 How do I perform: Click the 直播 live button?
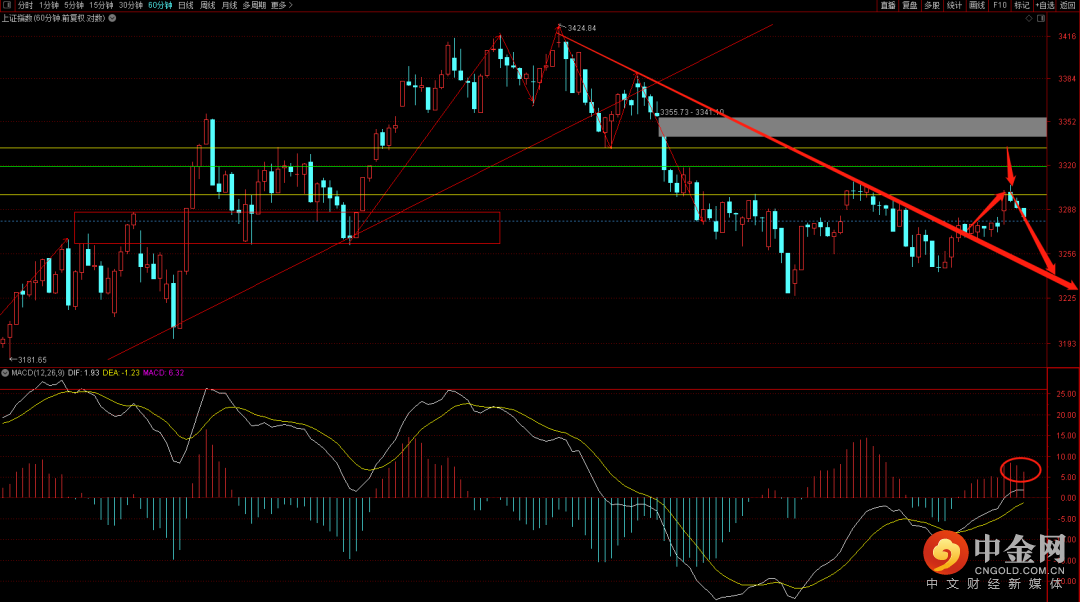pyautogui.click(x=887, y=5)
